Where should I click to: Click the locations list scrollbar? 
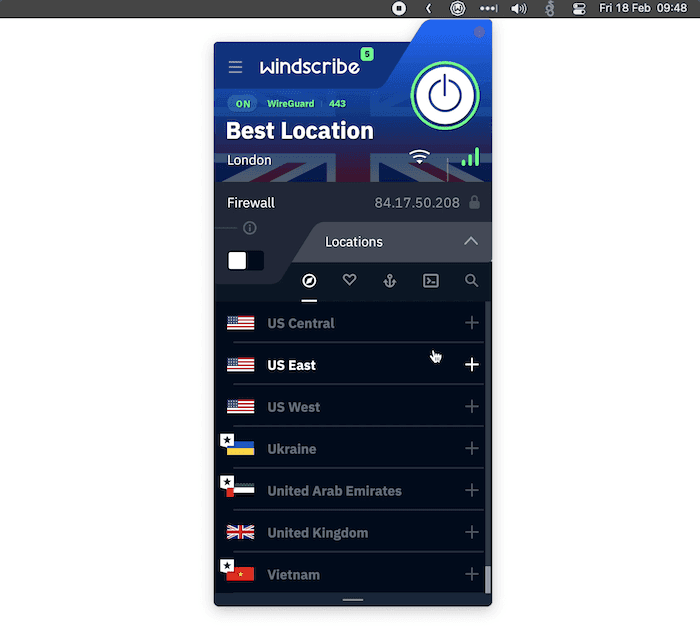488,579
